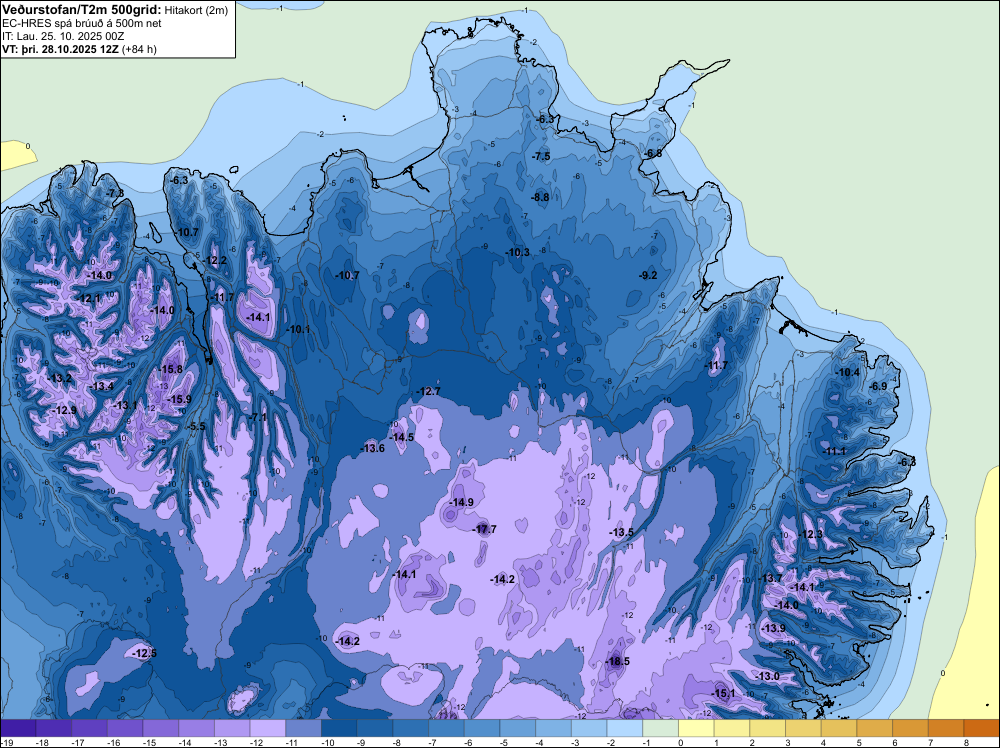Click the -14.5 temperature reading
This screenshot has width=1000, height=748.
tap(402, 437)
